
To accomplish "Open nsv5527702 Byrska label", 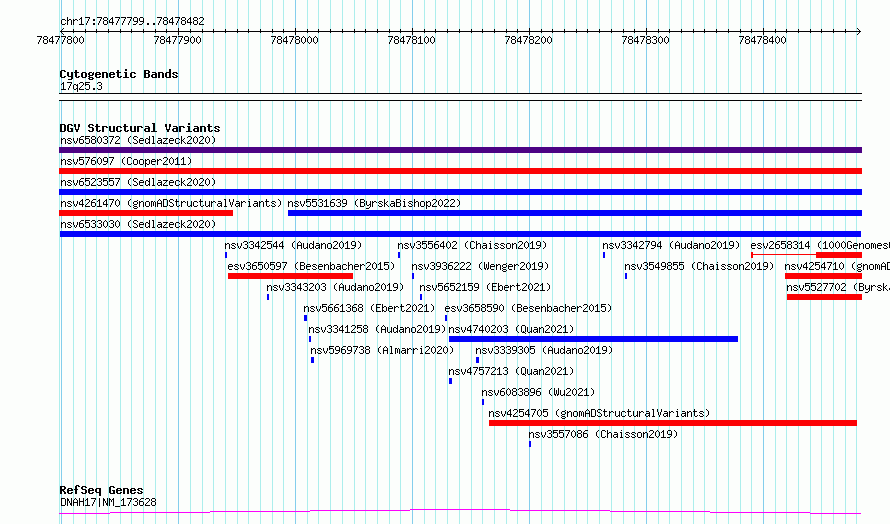I will pyautogui.click(x=838, y=287).
